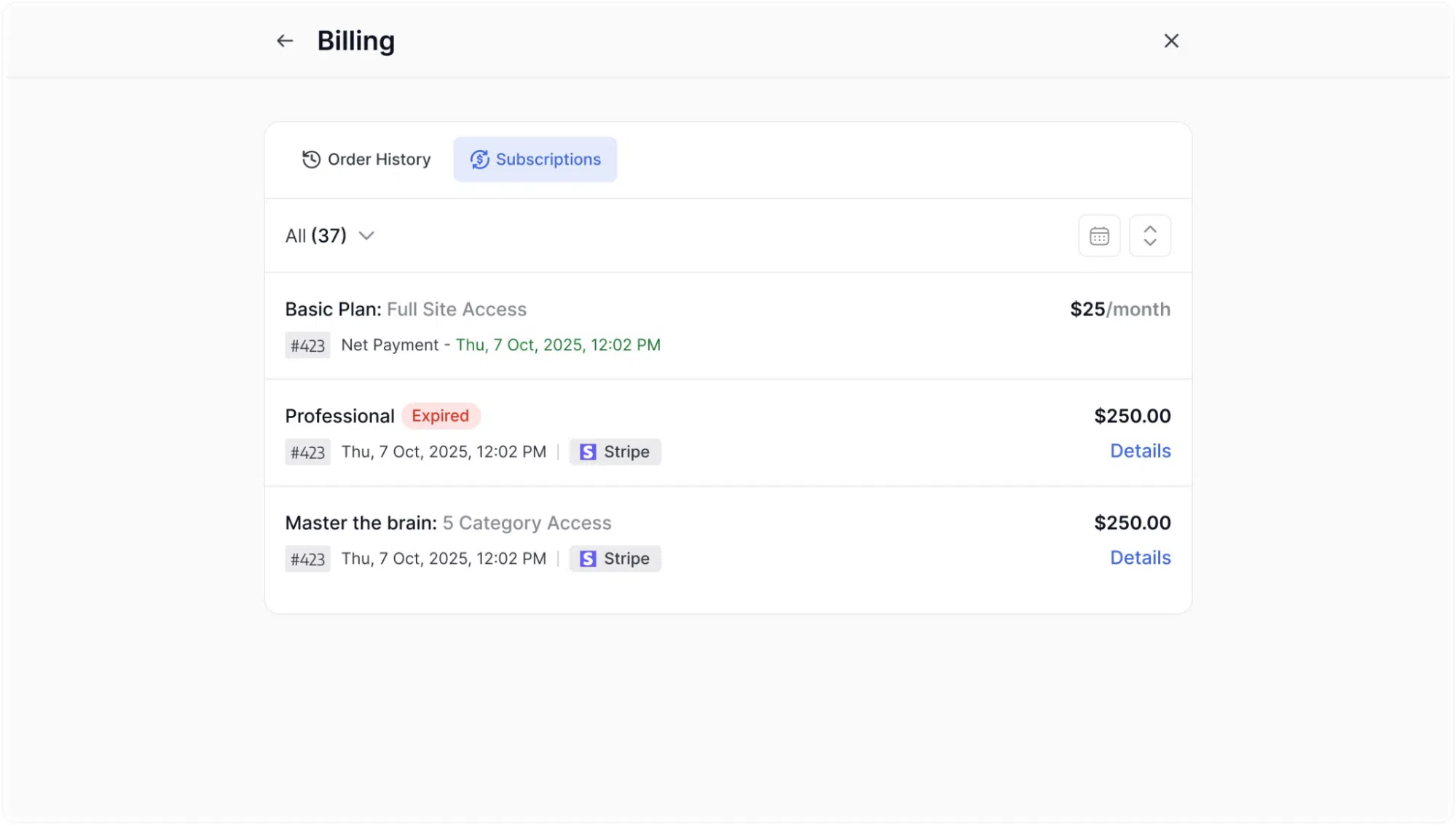Click the Expired status badge
Image resolution: width=1456 pixels, height=826 pixels.
point(441,416)
